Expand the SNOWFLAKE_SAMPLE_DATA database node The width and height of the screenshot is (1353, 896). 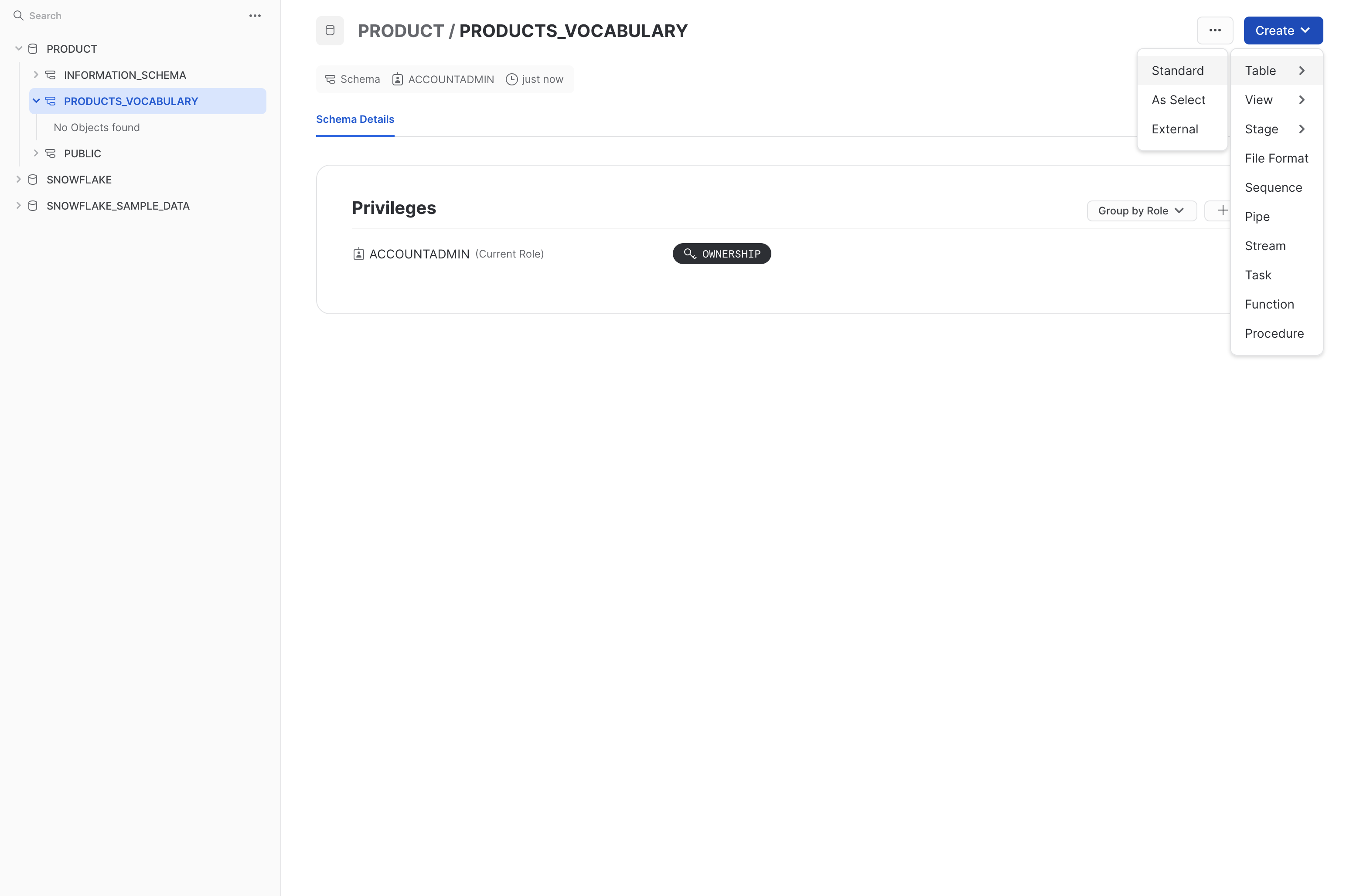18,206
